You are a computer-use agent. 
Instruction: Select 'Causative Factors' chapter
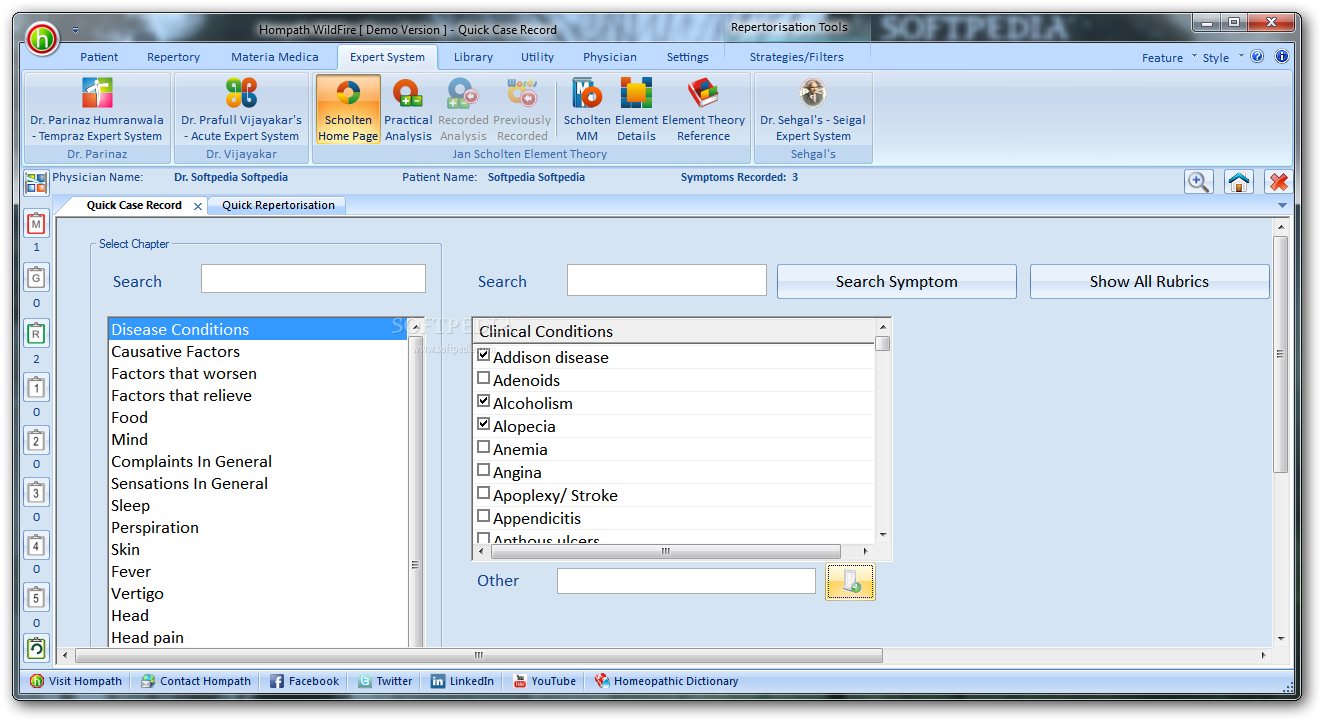pyautogui.click(x=258, y=351)
